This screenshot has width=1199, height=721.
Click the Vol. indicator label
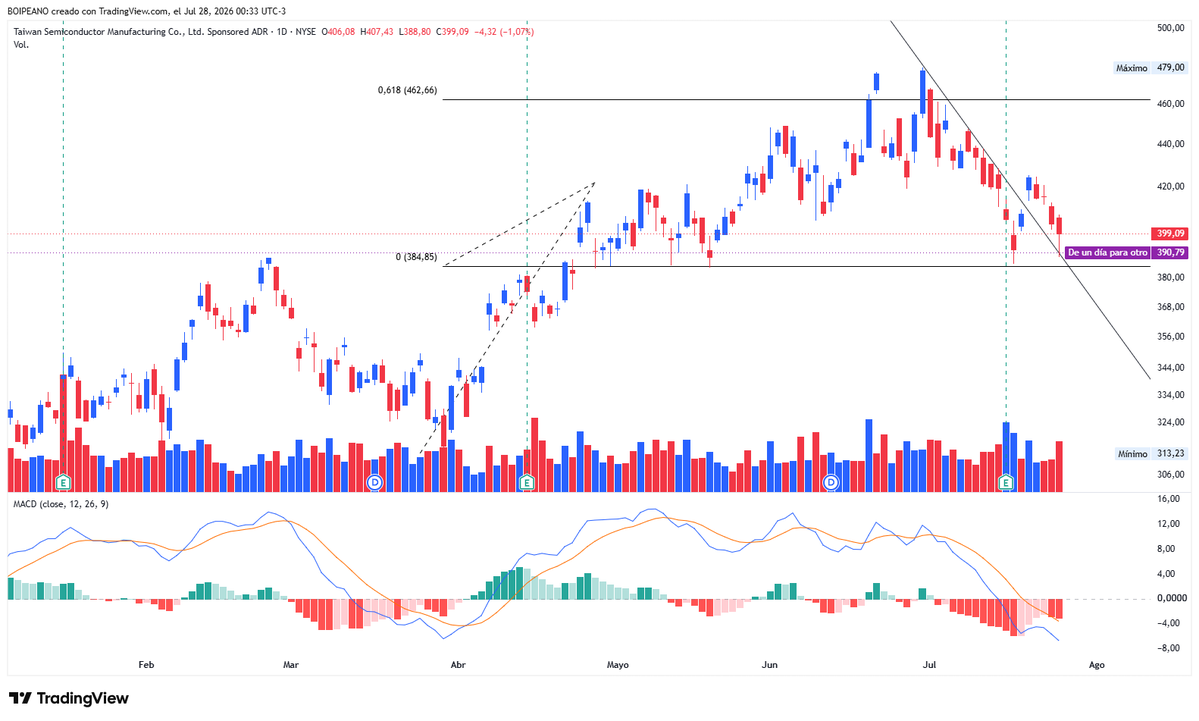click(21, 45)
